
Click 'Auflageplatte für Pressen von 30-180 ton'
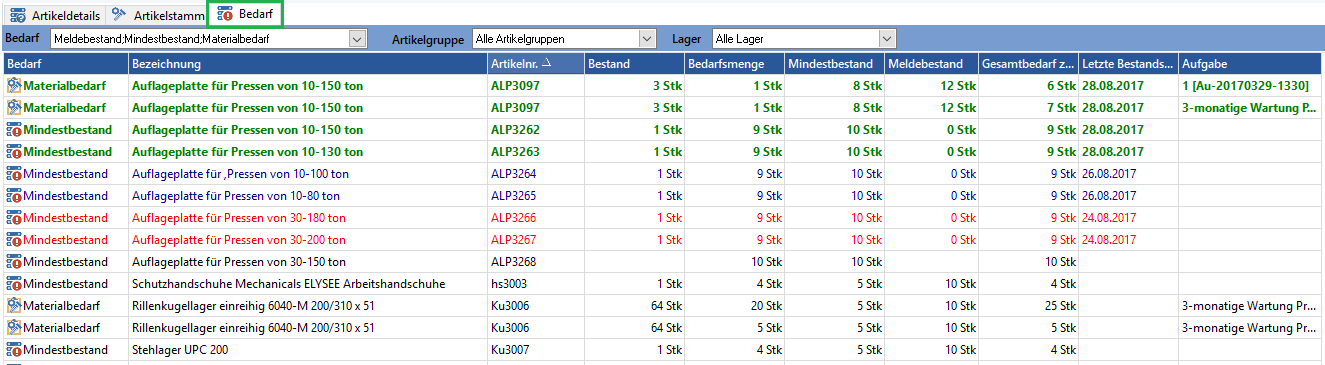[239, 218]
